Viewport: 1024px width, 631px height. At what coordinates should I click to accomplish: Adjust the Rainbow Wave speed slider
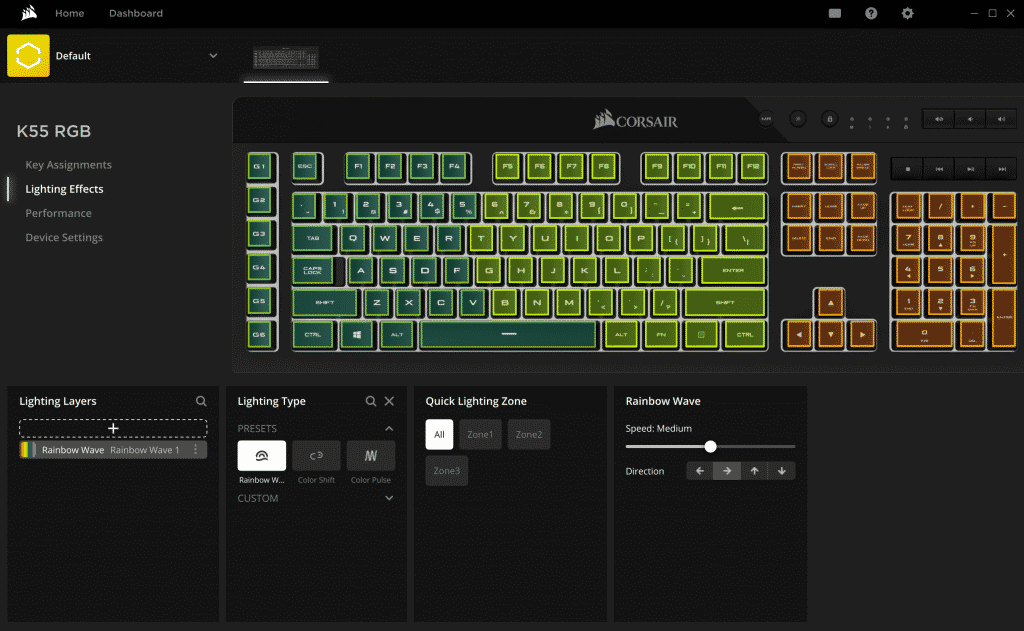(x=710, y=447)
